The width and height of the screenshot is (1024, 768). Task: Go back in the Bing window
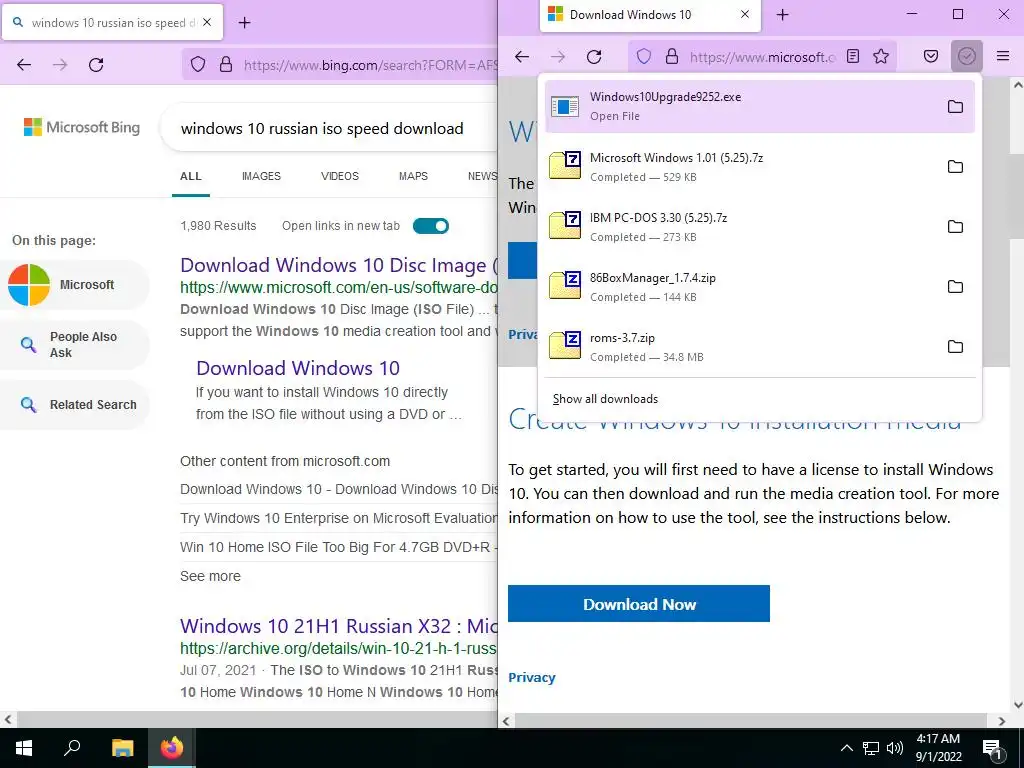(x=24, y=65)
